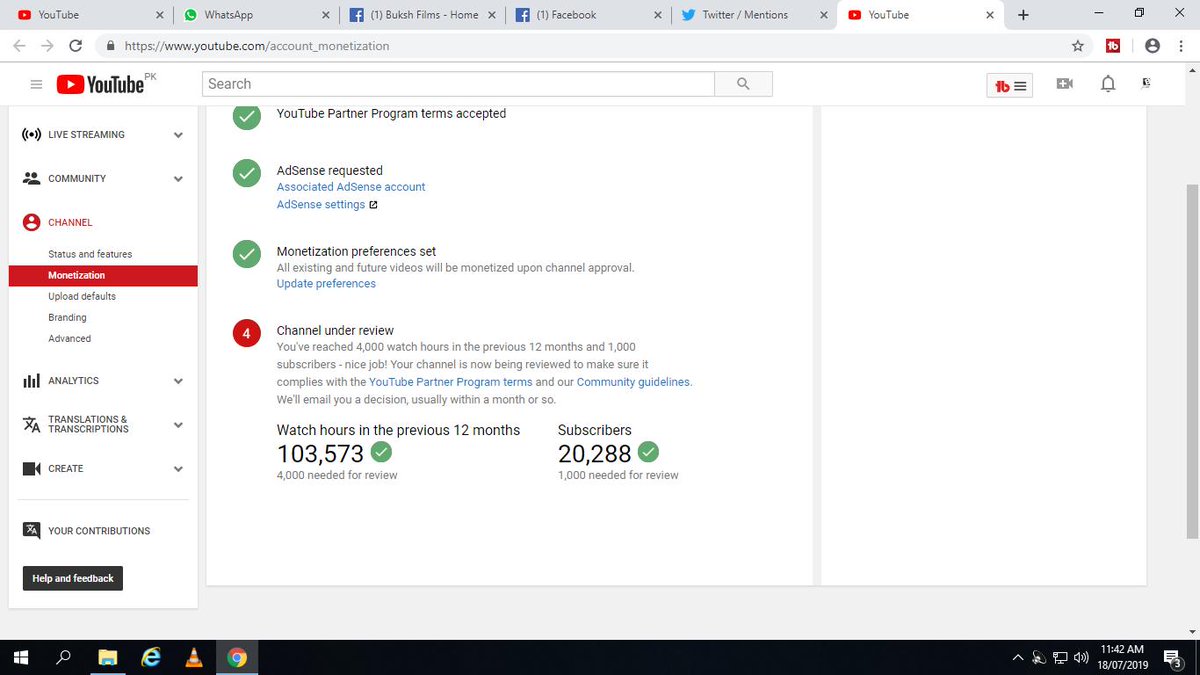Bookmark this page with the star
This screenshot has height=675, width=1200.
pyautogui.click(x=1077, y=46)
